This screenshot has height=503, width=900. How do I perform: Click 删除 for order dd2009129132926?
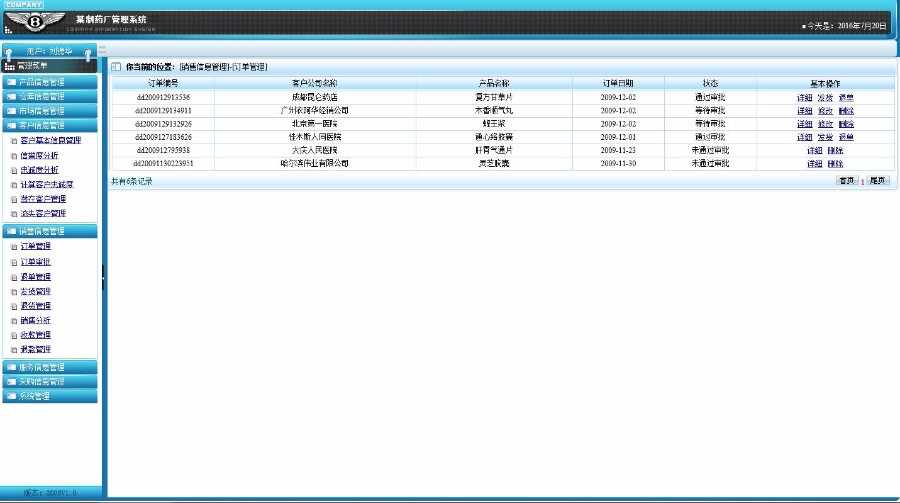click(846, 124)
